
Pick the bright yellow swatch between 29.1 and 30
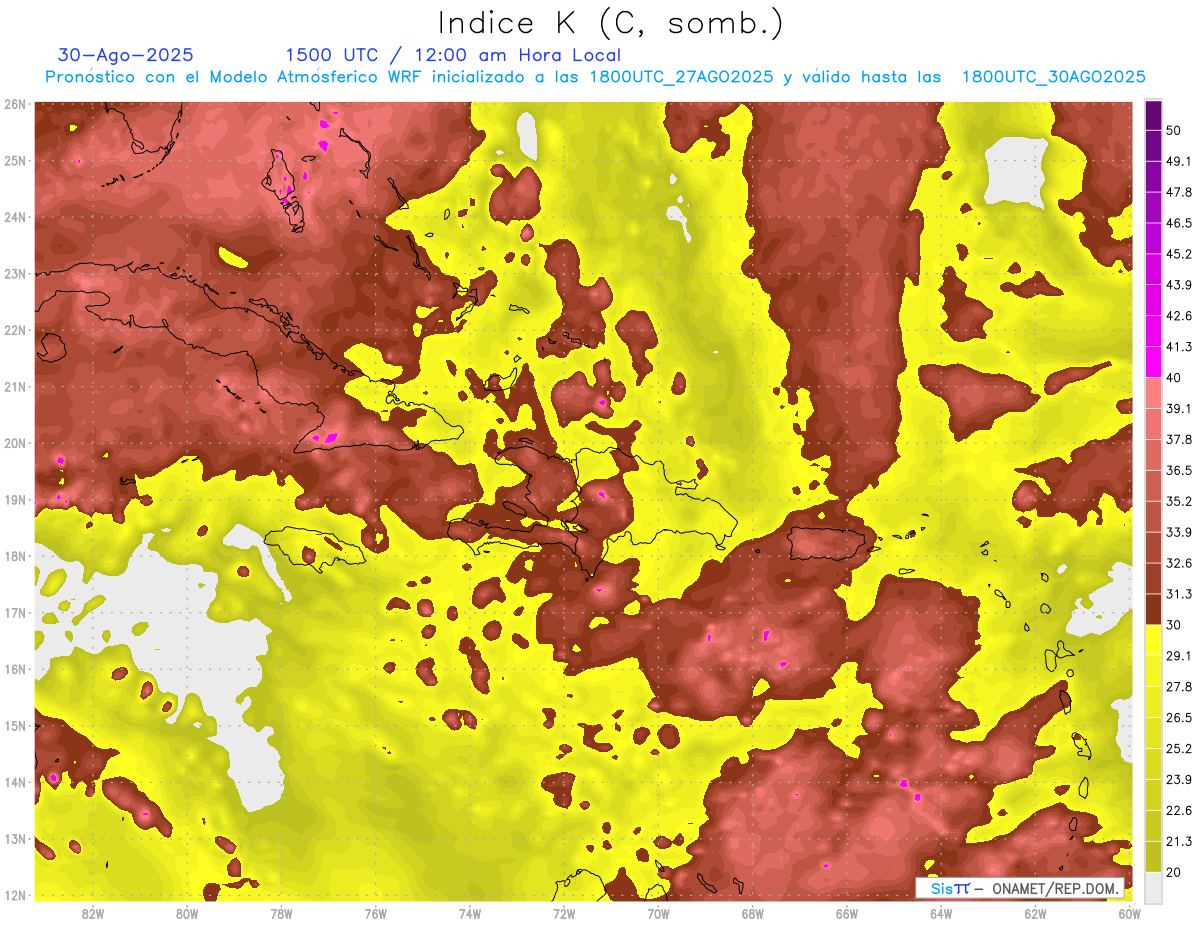[x=1153, y=640]
